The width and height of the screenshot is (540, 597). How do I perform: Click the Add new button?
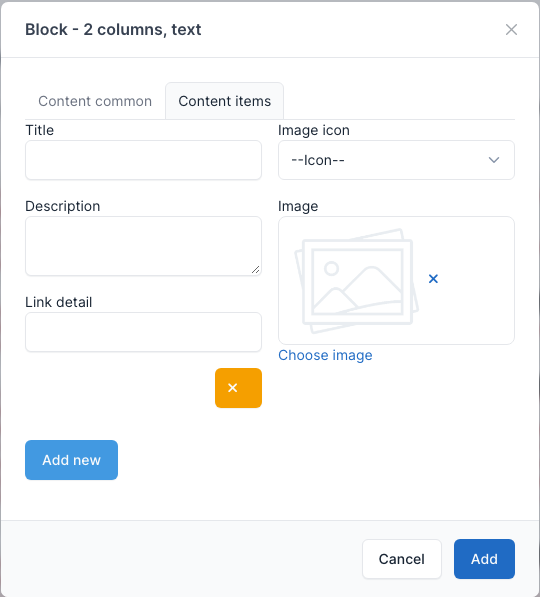pos(71,460)
